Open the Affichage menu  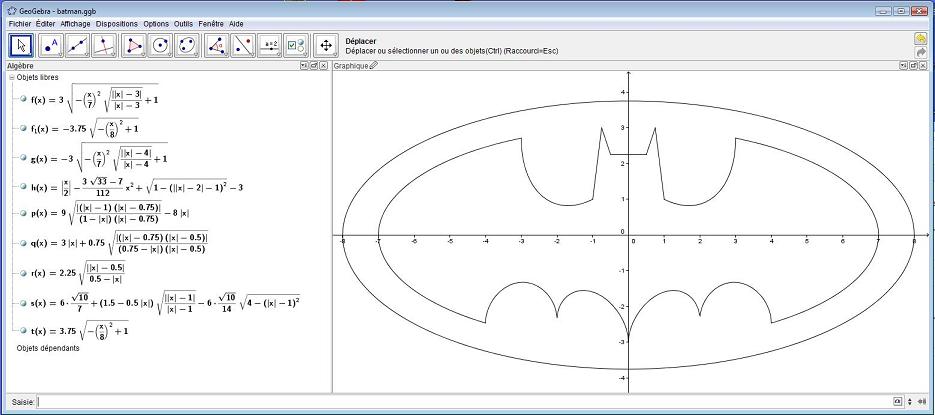click(x=74, y=22)
